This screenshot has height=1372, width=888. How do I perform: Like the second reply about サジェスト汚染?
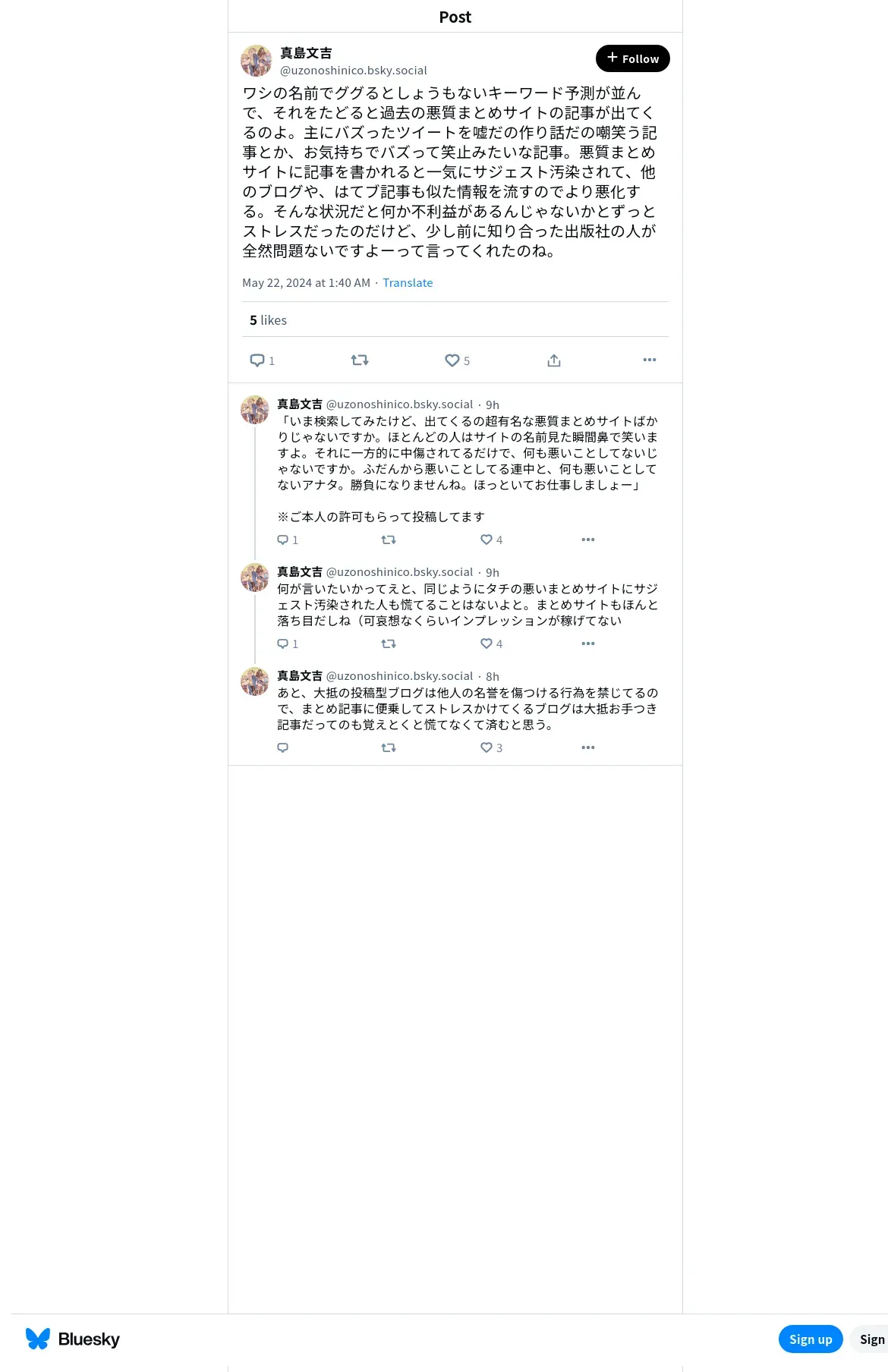click(x=487, y=644)
